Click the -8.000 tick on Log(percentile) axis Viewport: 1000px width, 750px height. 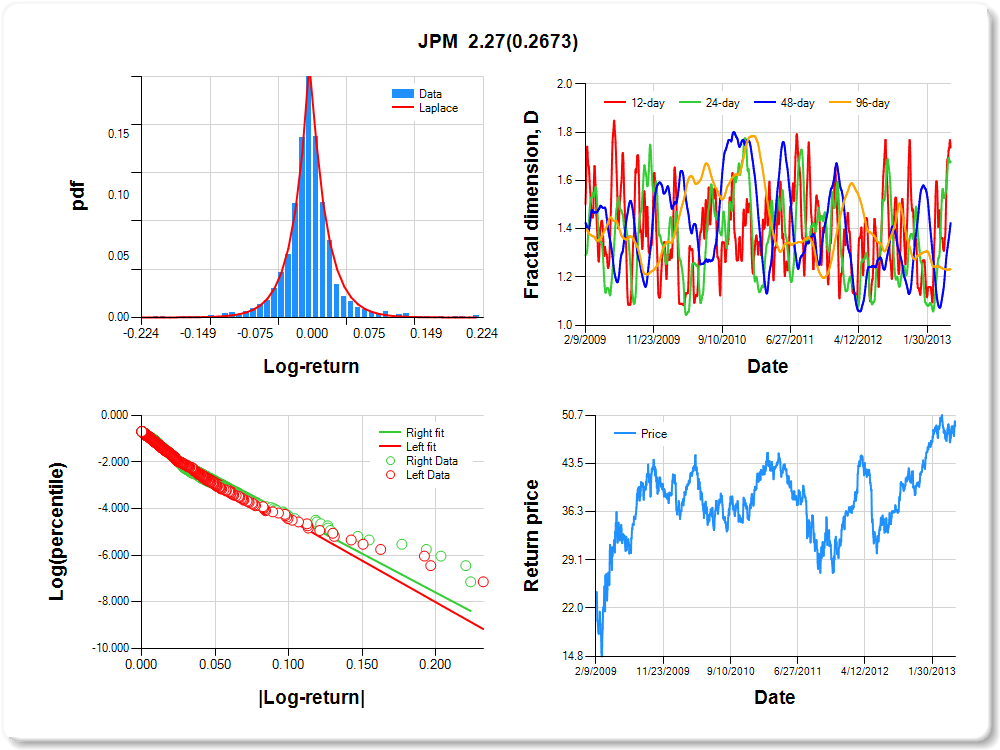coord(114,601)
